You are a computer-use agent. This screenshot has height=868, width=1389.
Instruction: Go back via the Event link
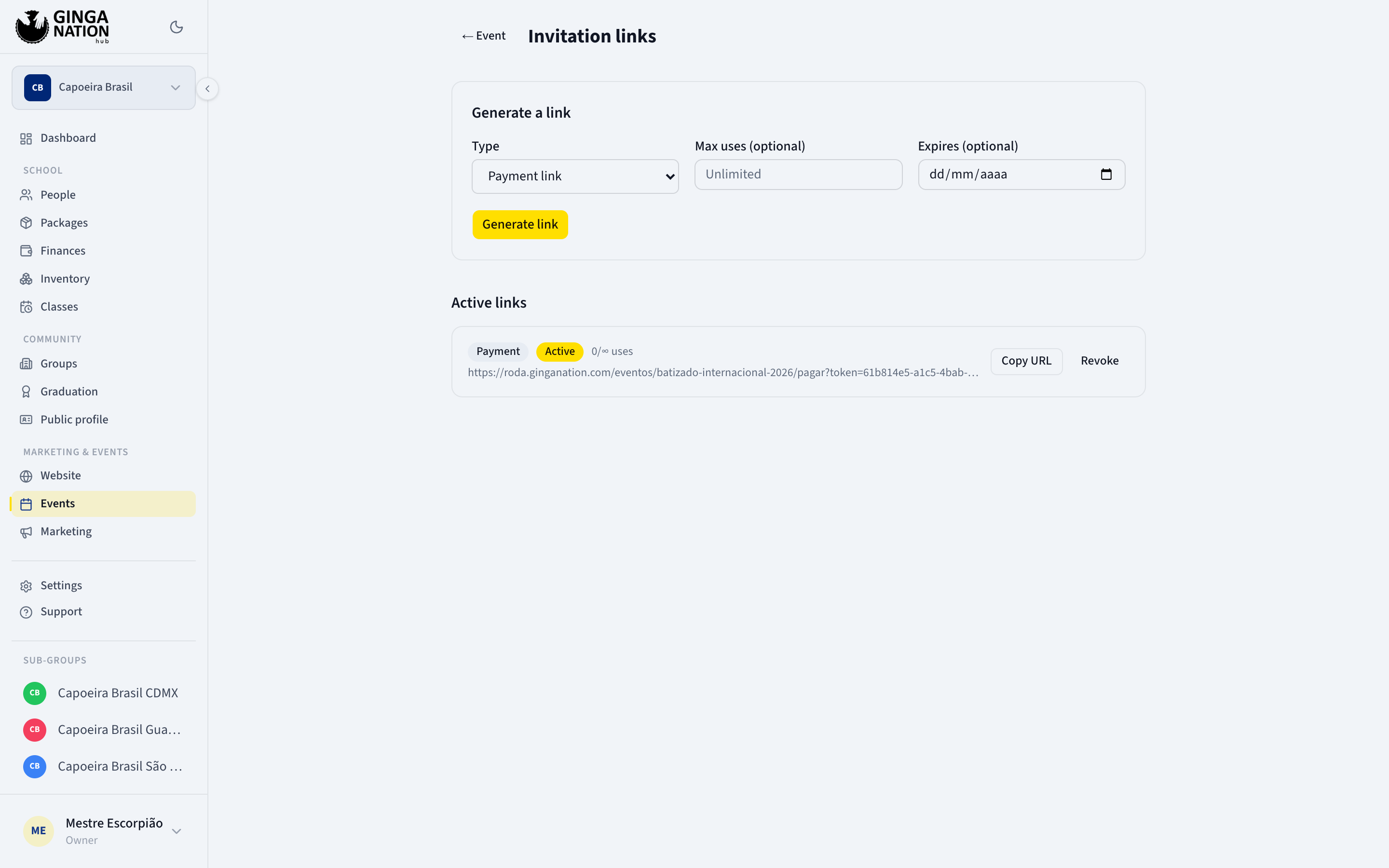(484, 36)
